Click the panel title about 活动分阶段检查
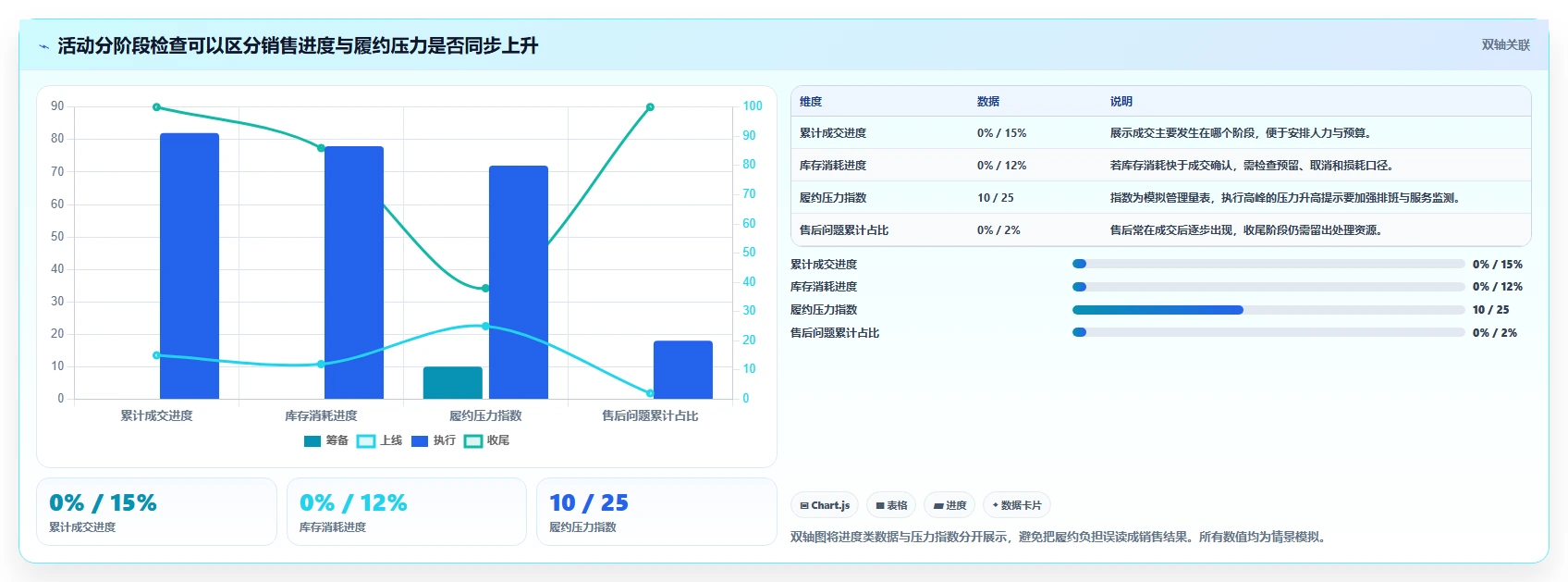The height and width of the screenshot is (582, 1568). click(x=298, y=46)
